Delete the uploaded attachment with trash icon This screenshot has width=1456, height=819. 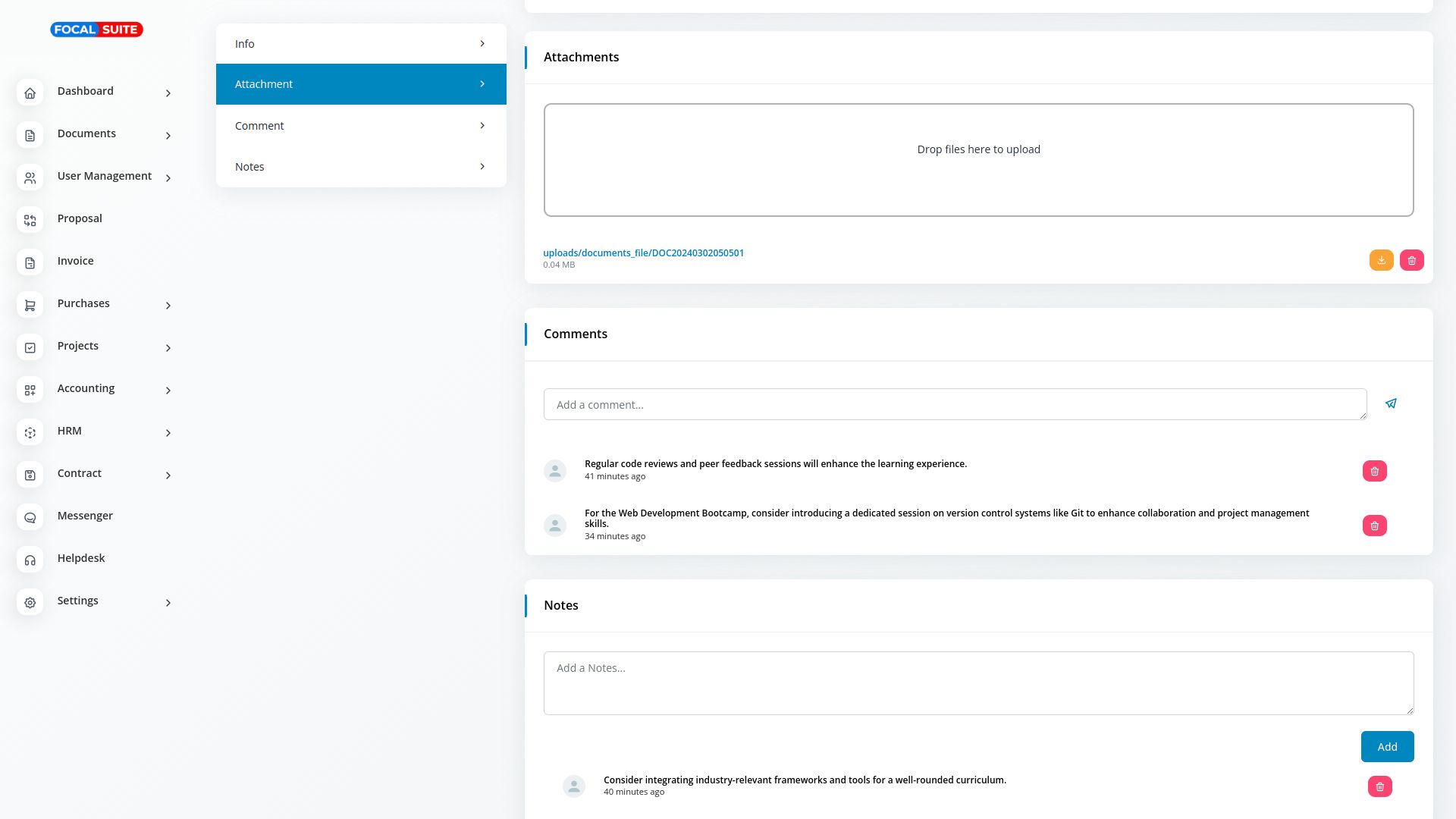point(1411,260)
